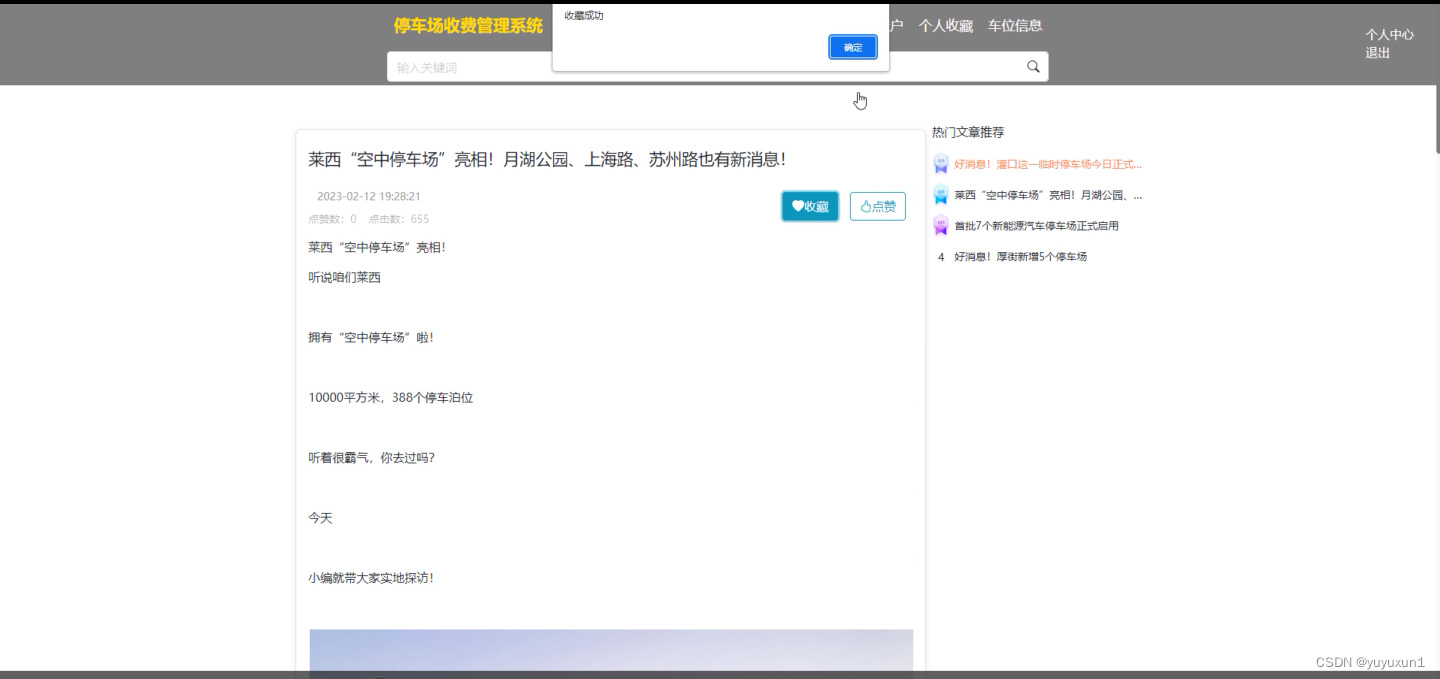This screenshot has width=1440, height=679.
Task: Click the line 听说咱们莱西
Action: coord(344,278)
